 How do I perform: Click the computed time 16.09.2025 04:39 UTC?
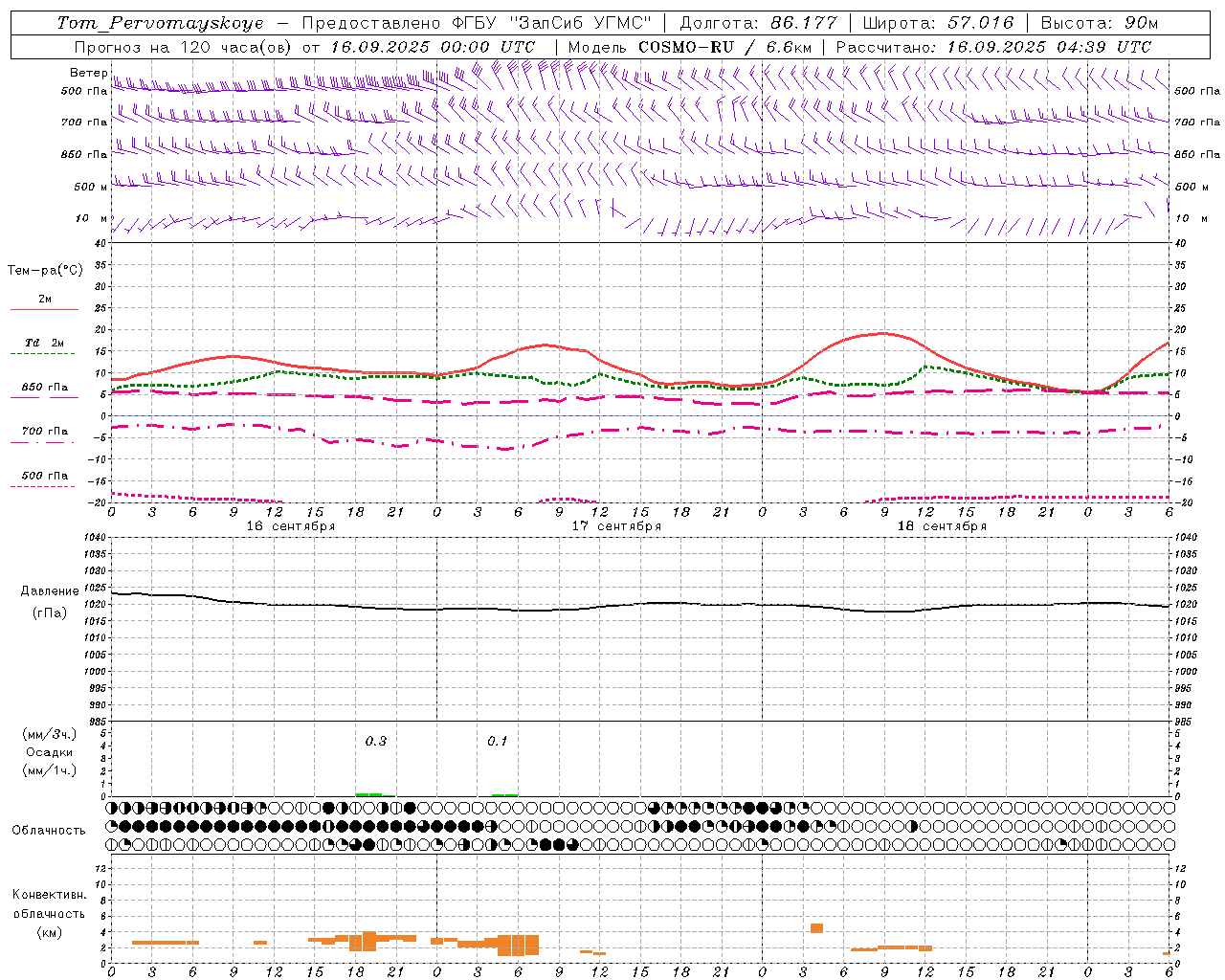pos(1049,46)
